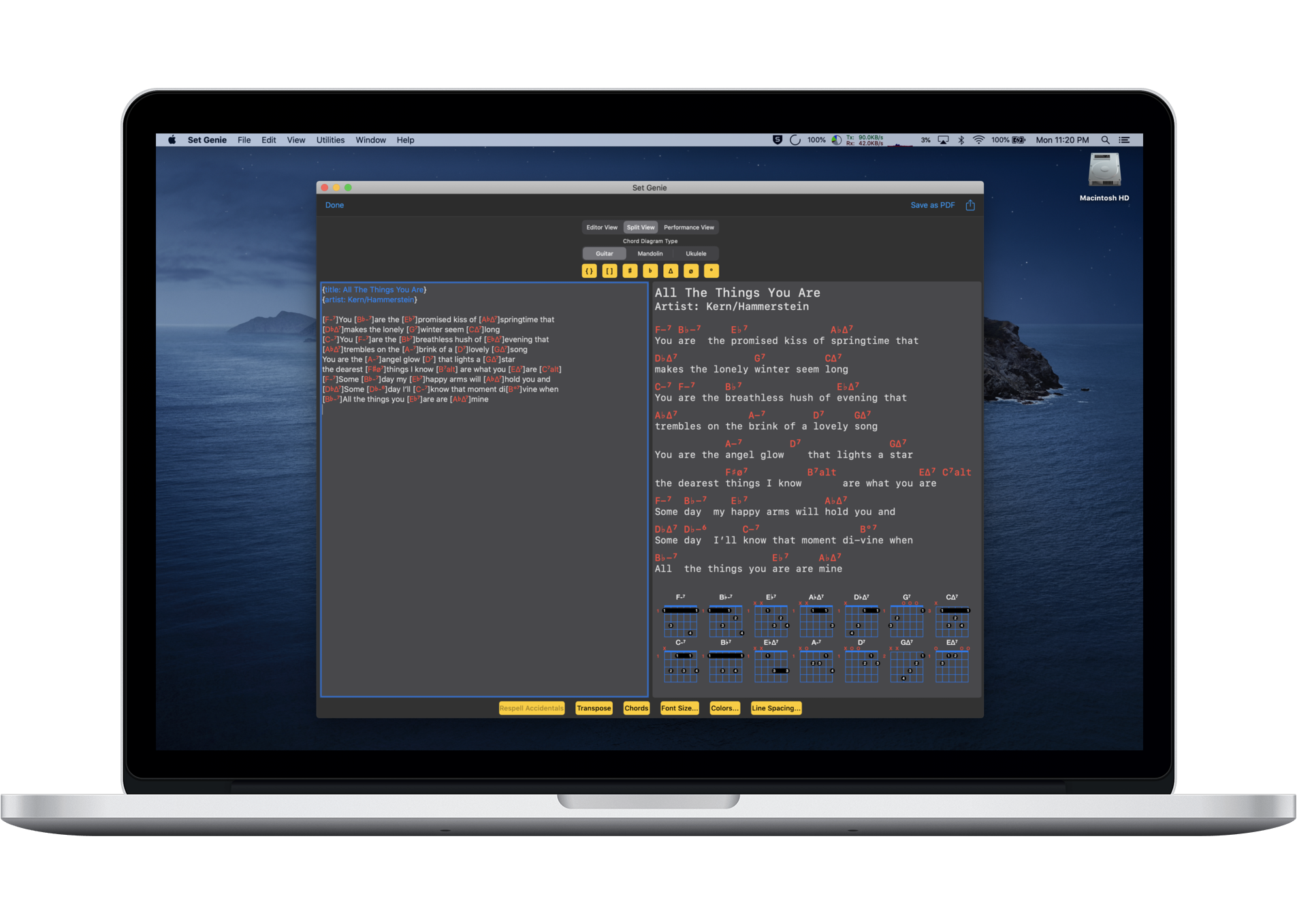Screen dimensions: 1297x924
Task: Insert half-diminished (ø) symbol
Action: [x=691, y=271]
